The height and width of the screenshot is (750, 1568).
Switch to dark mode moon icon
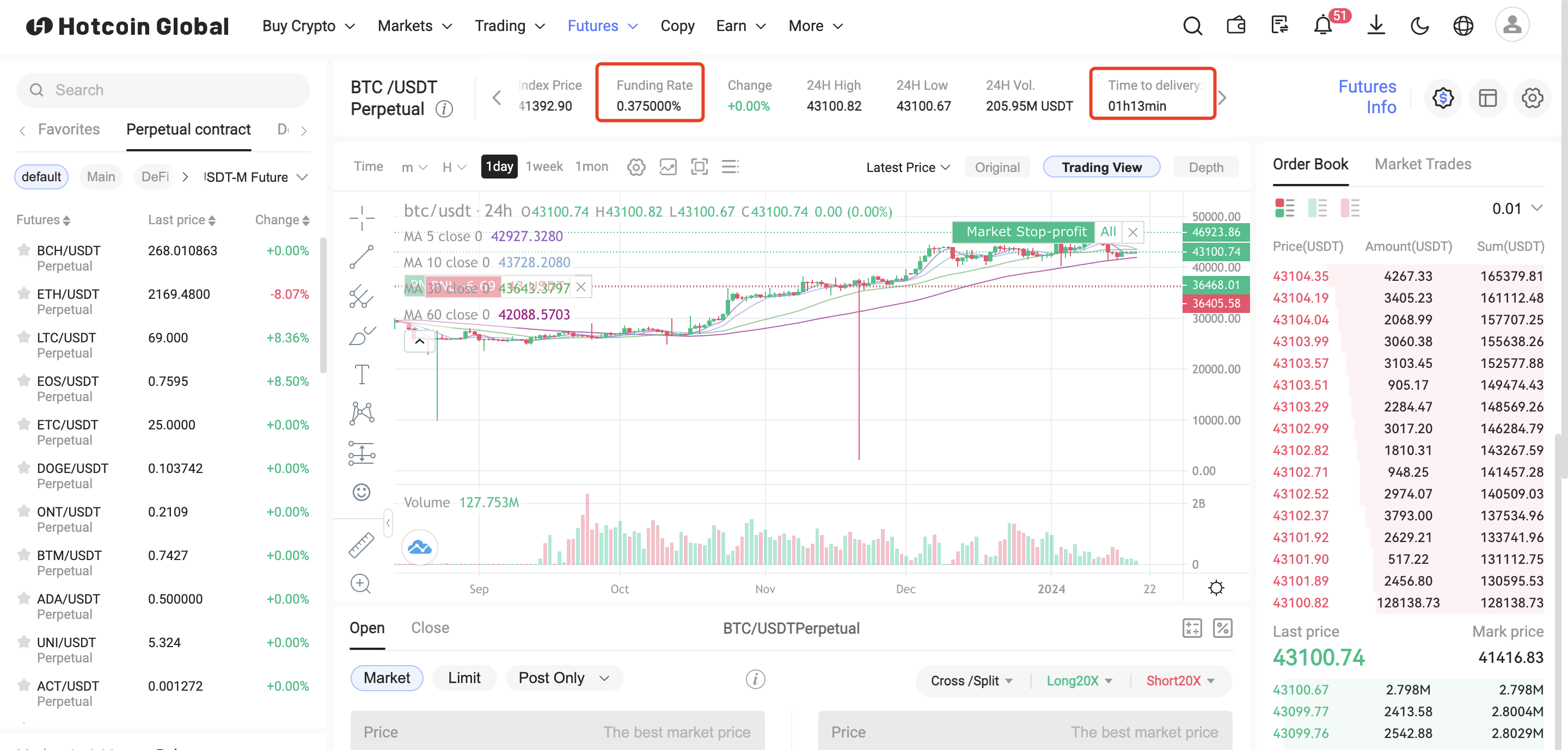click(1419, 26)
